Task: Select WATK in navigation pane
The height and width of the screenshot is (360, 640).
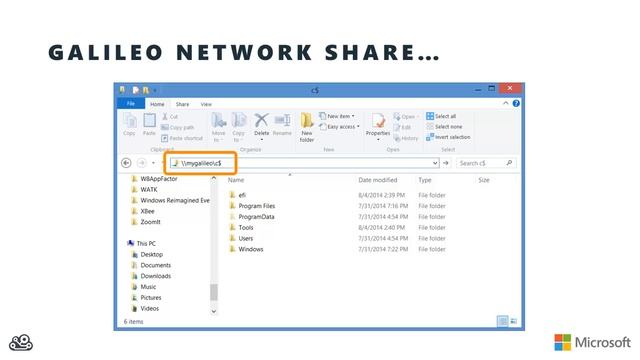Action: tap(144, 189)
